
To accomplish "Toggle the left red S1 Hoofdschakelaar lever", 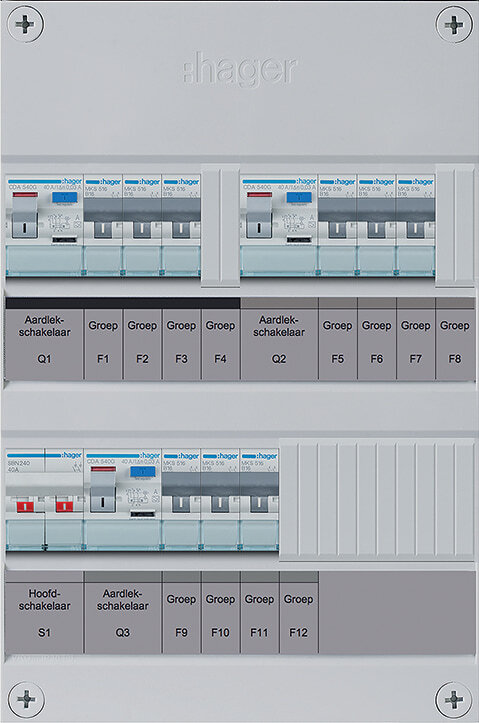I will tap(24, 506).
